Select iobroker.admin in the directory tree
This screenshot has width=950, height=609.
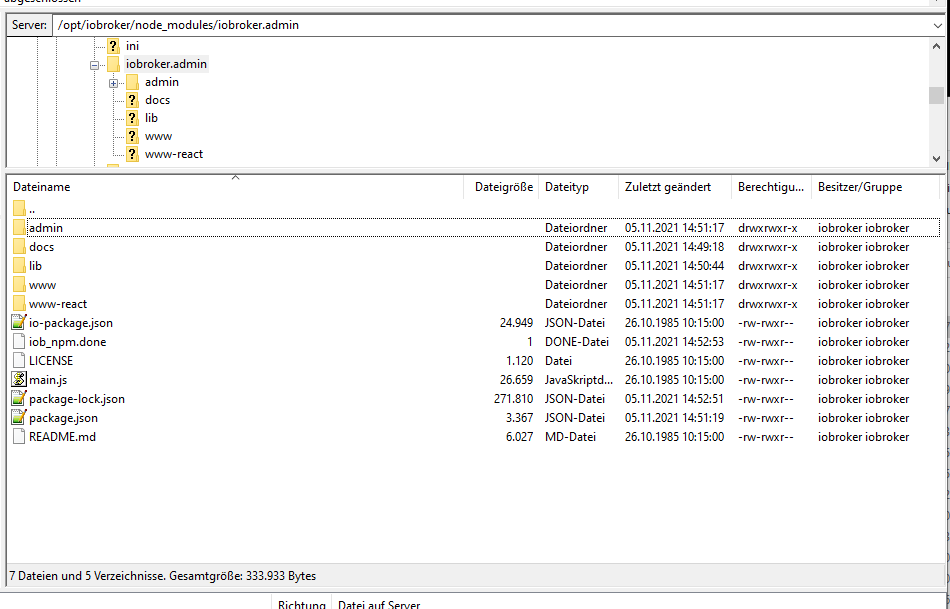[x=166, y=64]
